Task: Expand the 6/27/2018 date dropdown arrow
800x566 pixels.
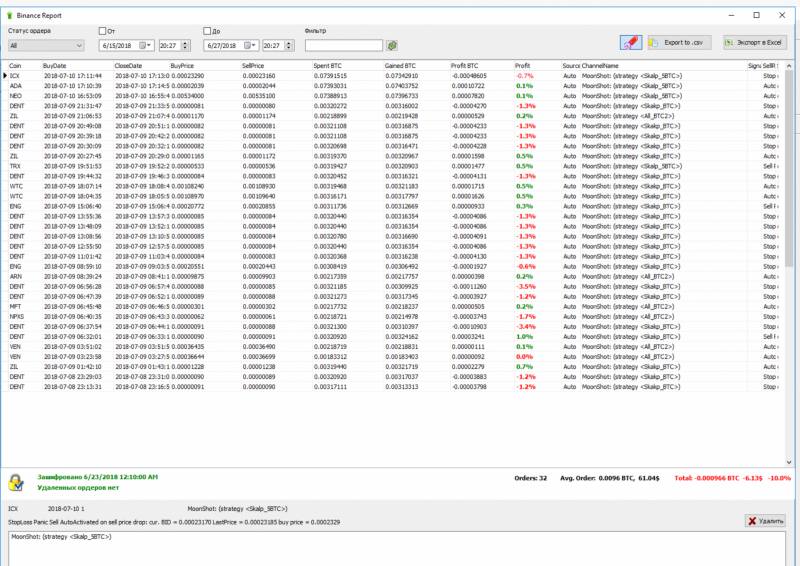Action: coord(254,45)
